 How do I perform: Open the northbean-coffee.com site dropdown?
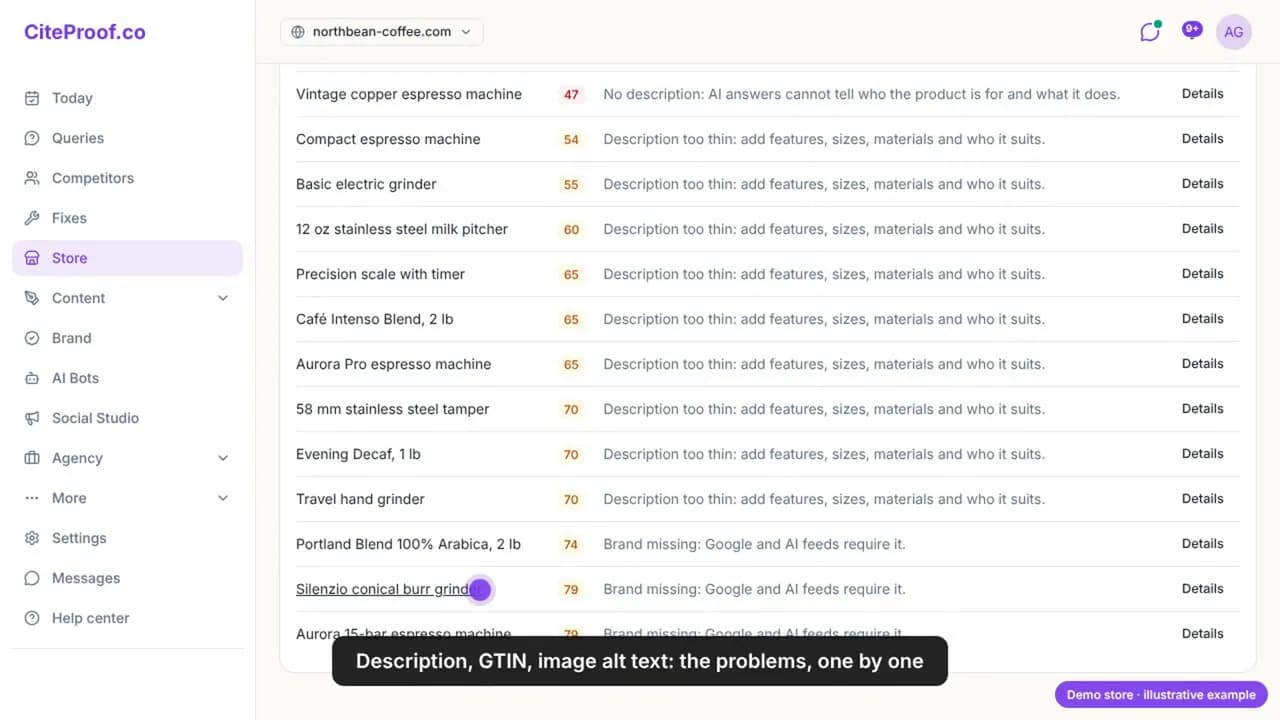[382, 32]
